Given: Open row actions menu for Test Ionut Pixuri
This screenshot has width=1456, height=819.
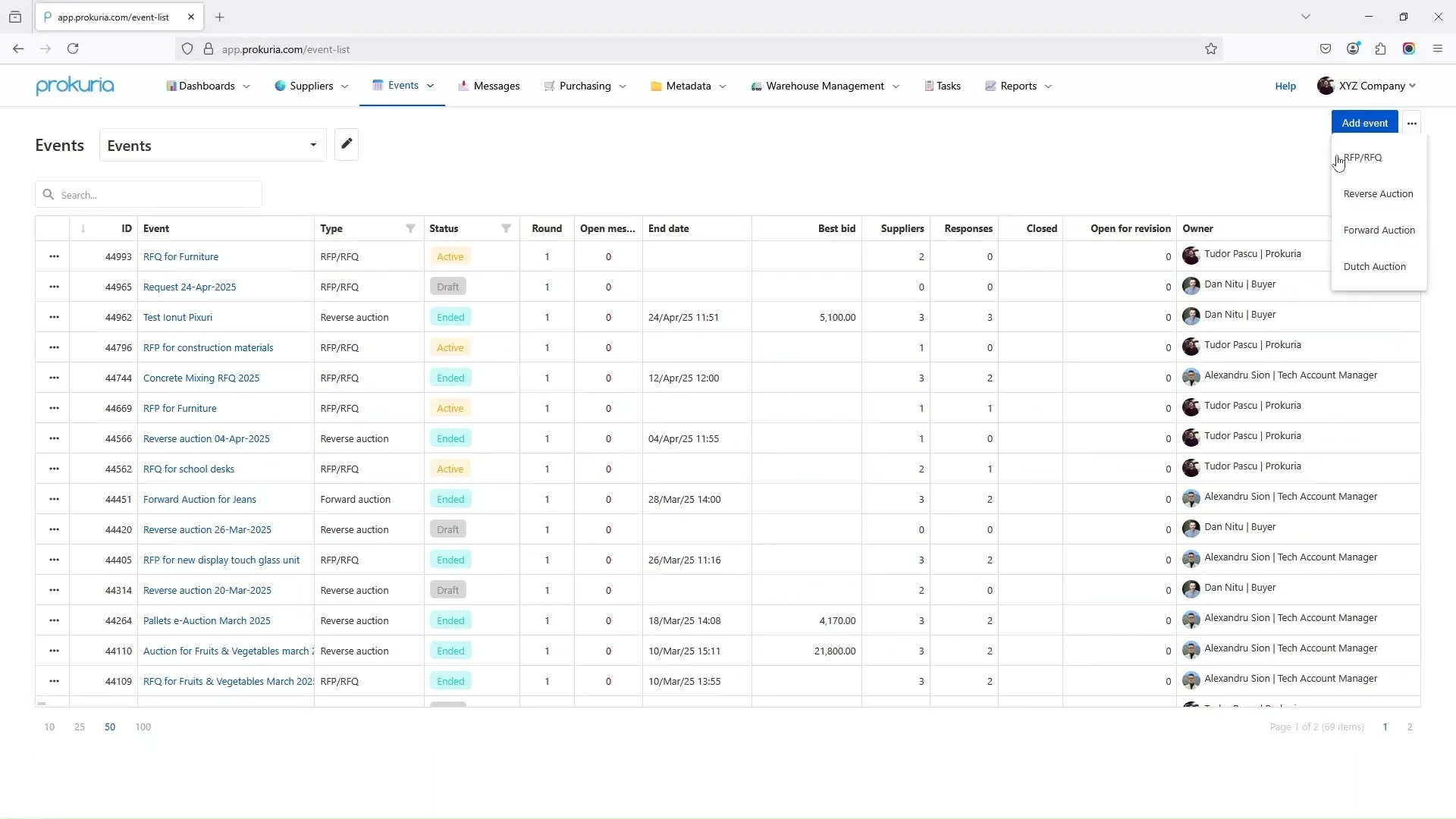Looking at the screenshot, I should (x=53, y=317).
